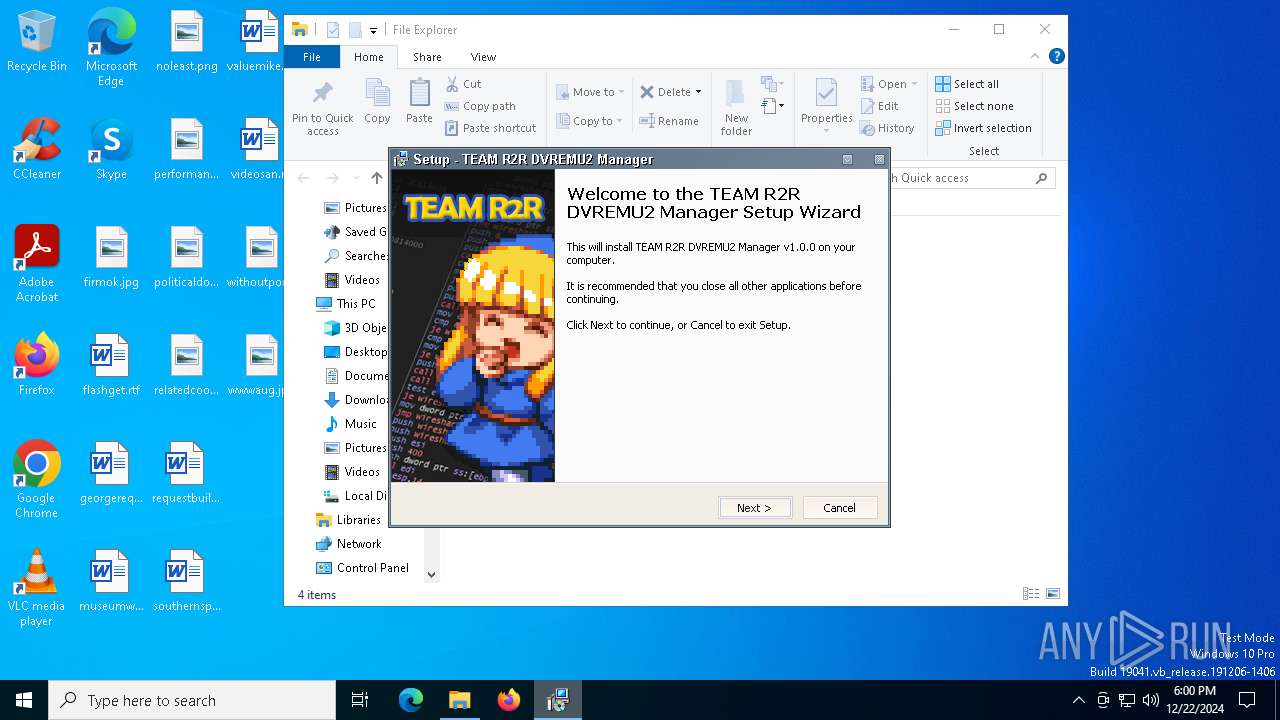This screenshot has height=720, width=1280.
Task: Open the Windows Start menu
Action: pyautogui.click(x=24, y=700)
